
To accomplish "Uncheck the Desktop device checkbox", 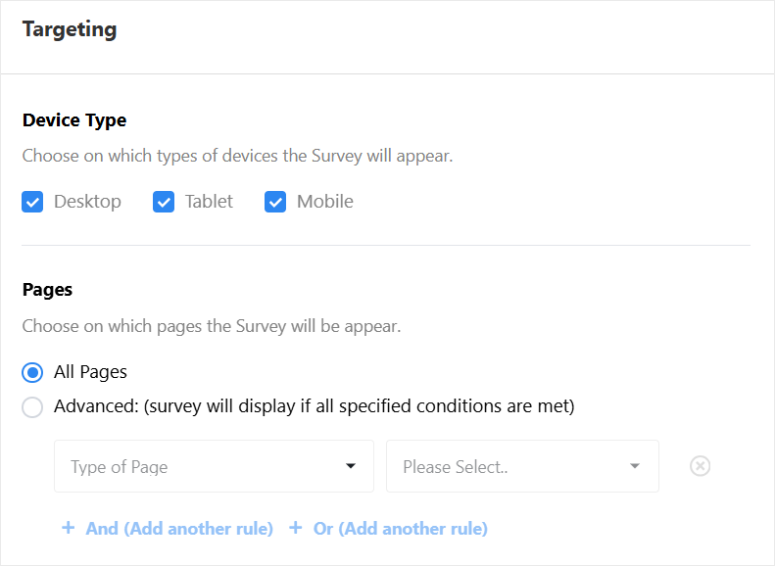I will click(x=33, y=202).
